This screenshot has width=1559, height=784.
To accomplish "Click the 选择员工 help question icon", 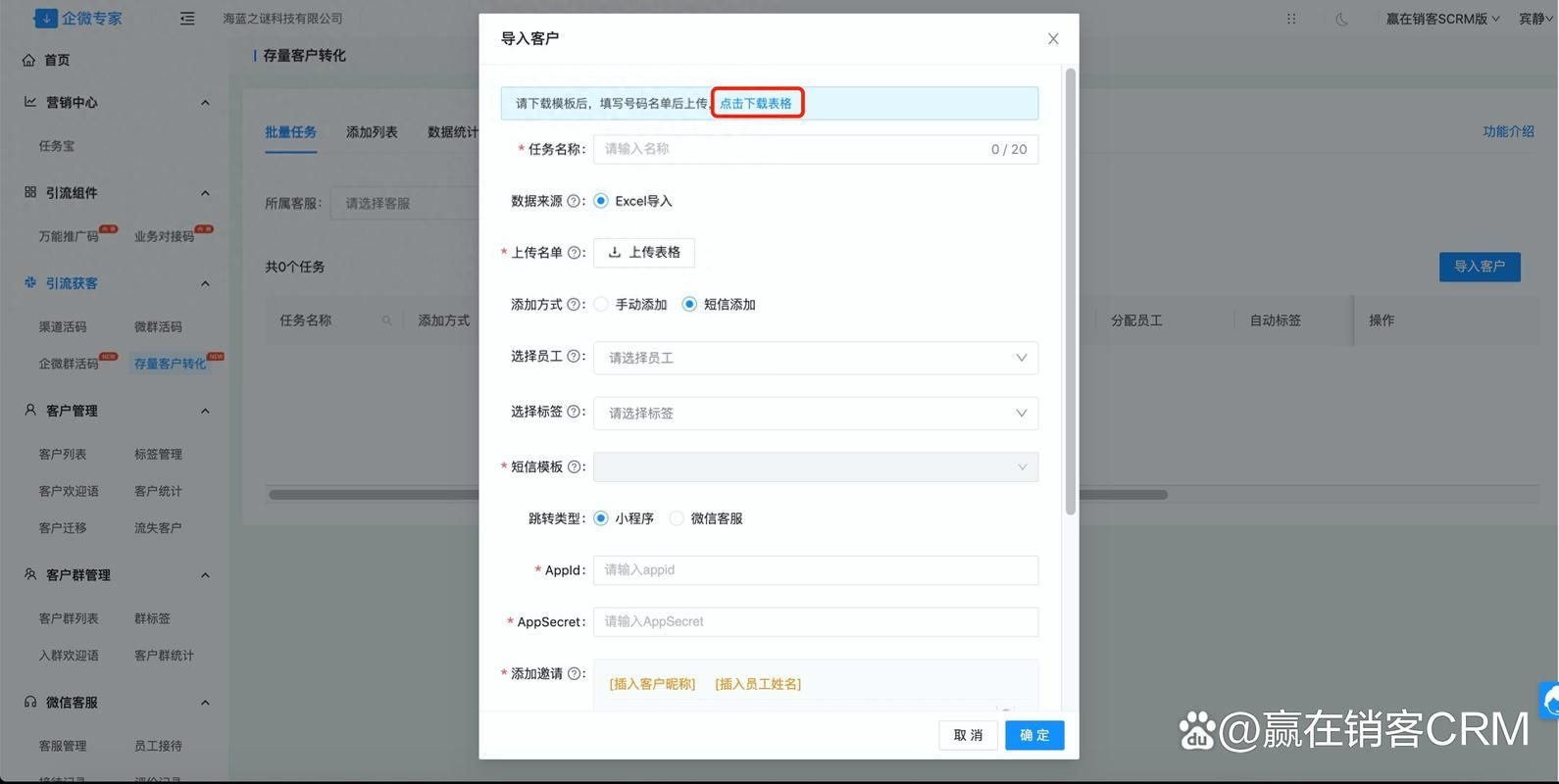I will pos(574,357).
